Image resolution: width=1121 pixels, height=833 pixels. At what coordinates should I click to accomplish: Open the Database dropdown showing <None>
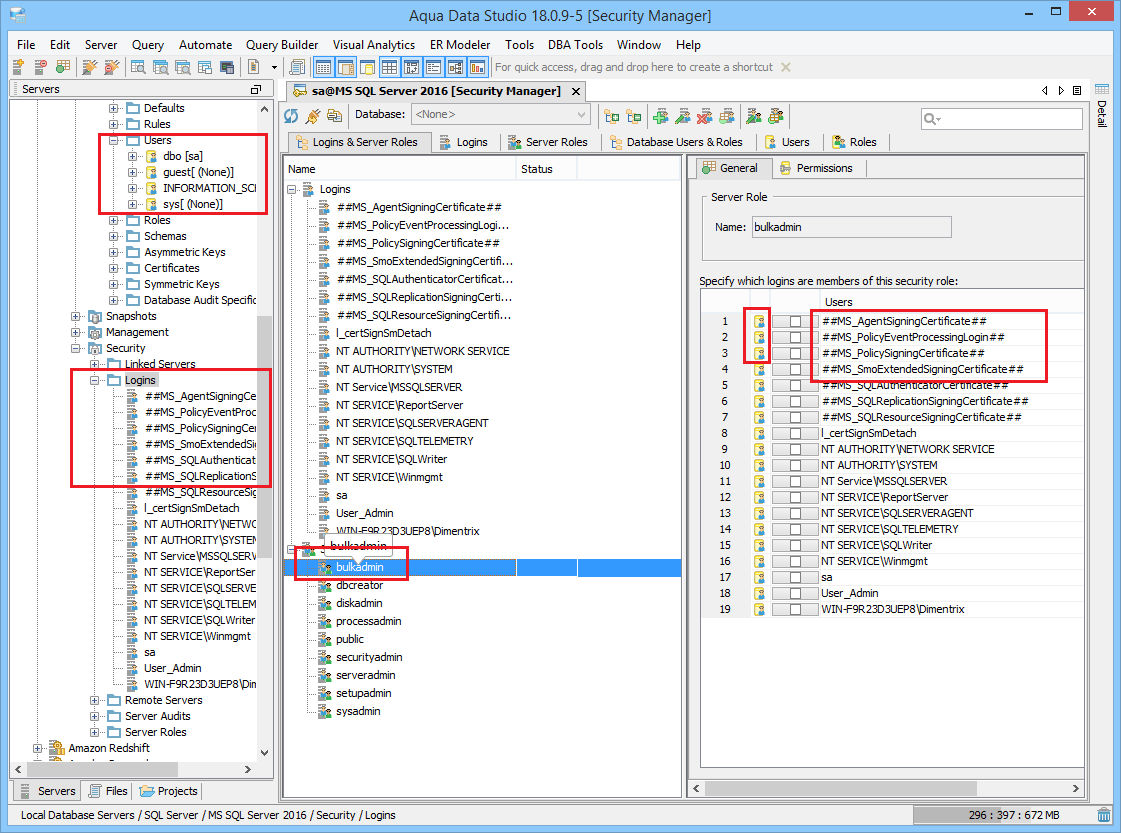(x=500, y=114)
